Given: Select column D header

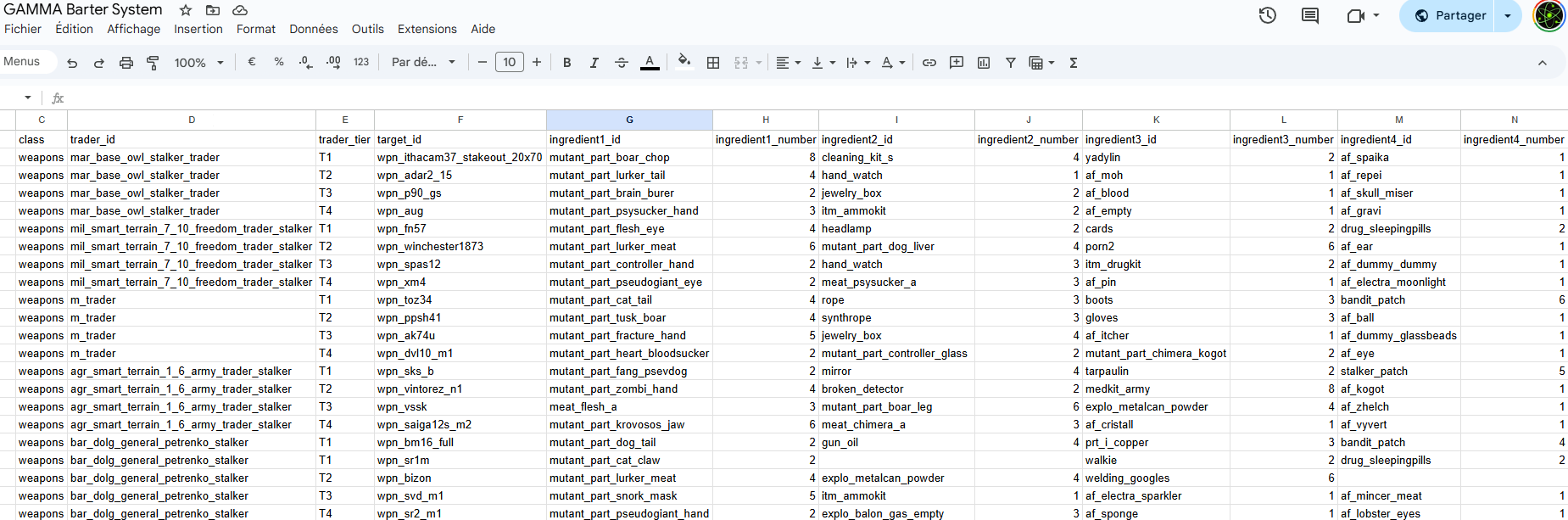Looking at the screenshot, I should click(192, 120).
